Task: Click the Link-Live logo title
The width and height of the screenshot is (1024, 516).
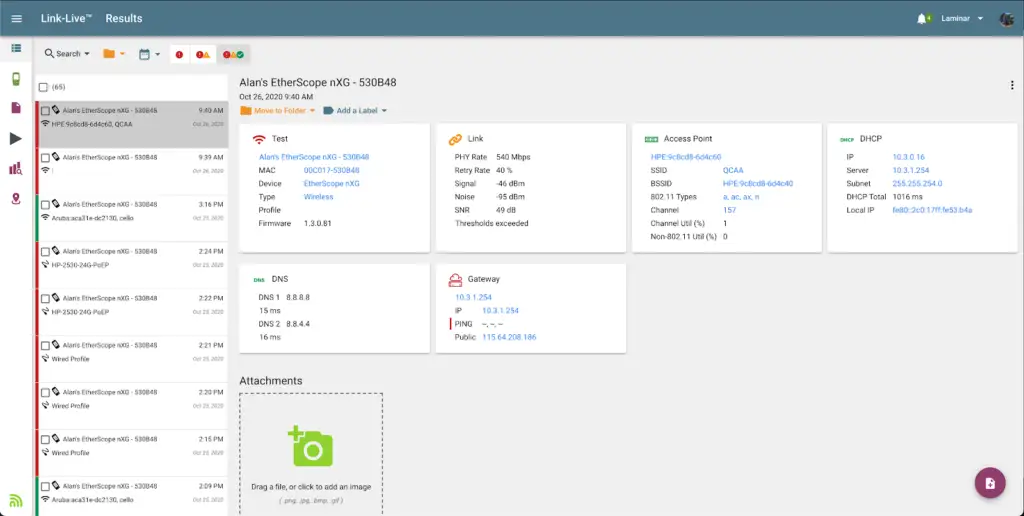Action: (x=66, y=18)
